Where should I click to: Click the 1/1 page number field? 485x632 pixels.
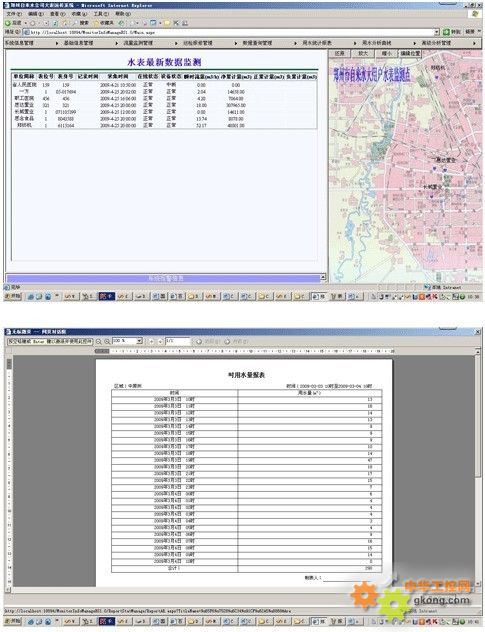(x=177, y=341)
